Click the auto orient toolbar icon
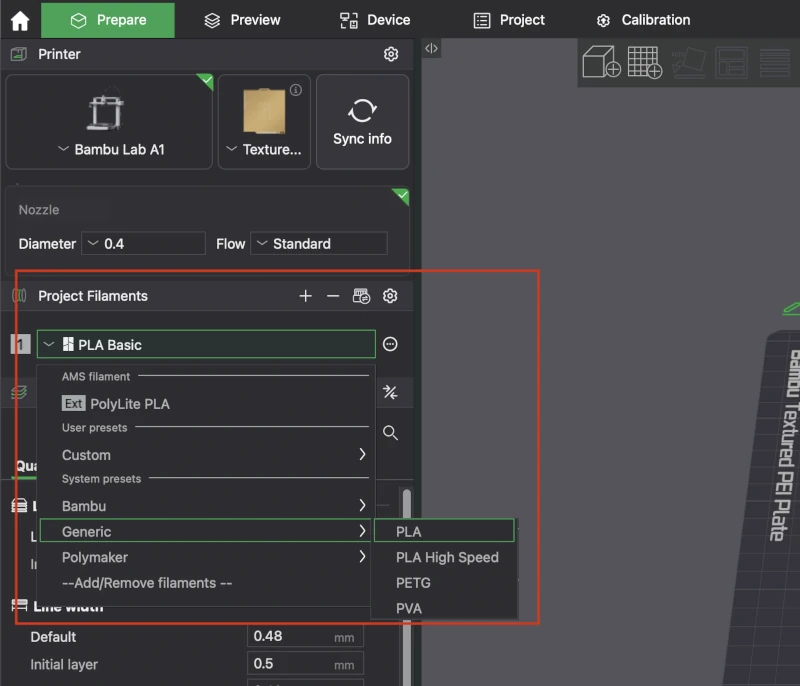Viewport: 800px width, 686px height. 688,62
